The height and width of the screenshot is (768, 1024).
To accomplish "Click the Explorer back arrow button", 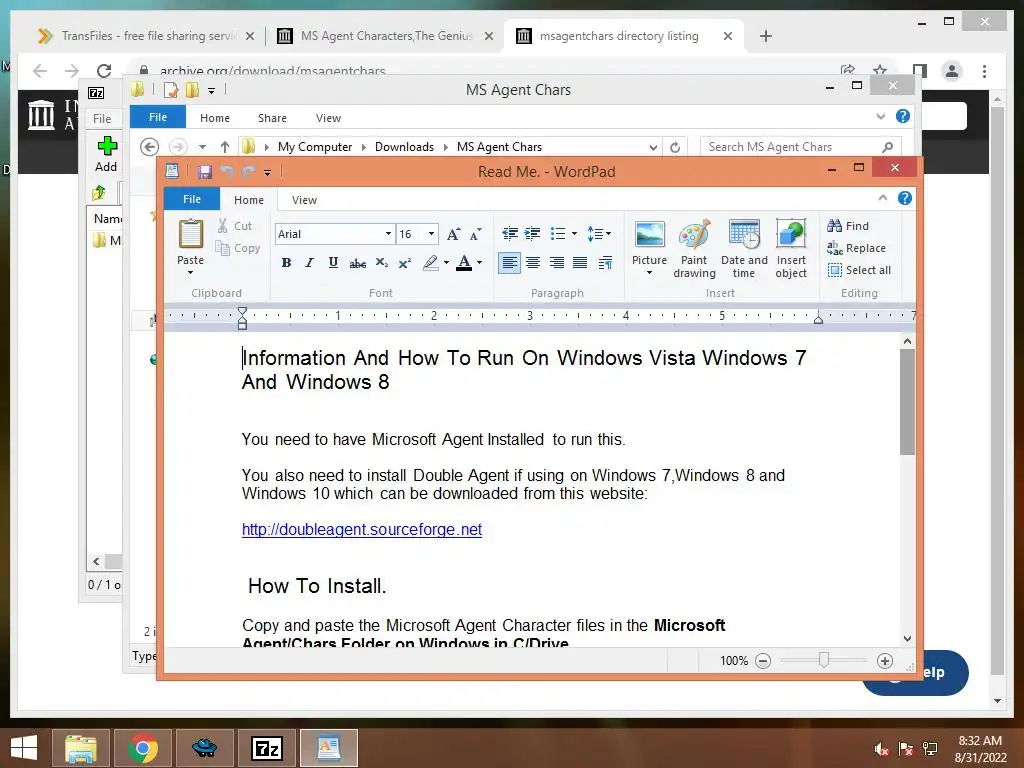I will point(150,147).
